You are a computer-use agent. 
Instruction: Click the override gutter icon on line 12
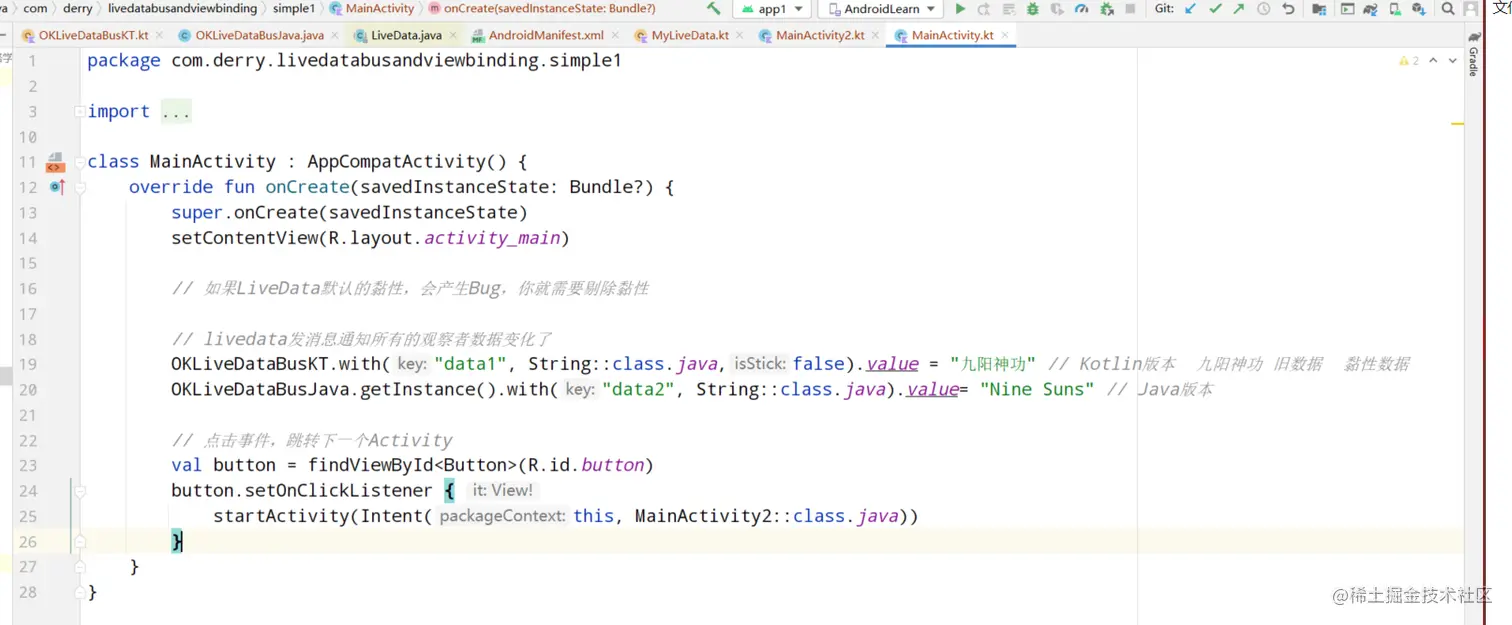pyautogui.click(x=57, y=187)
